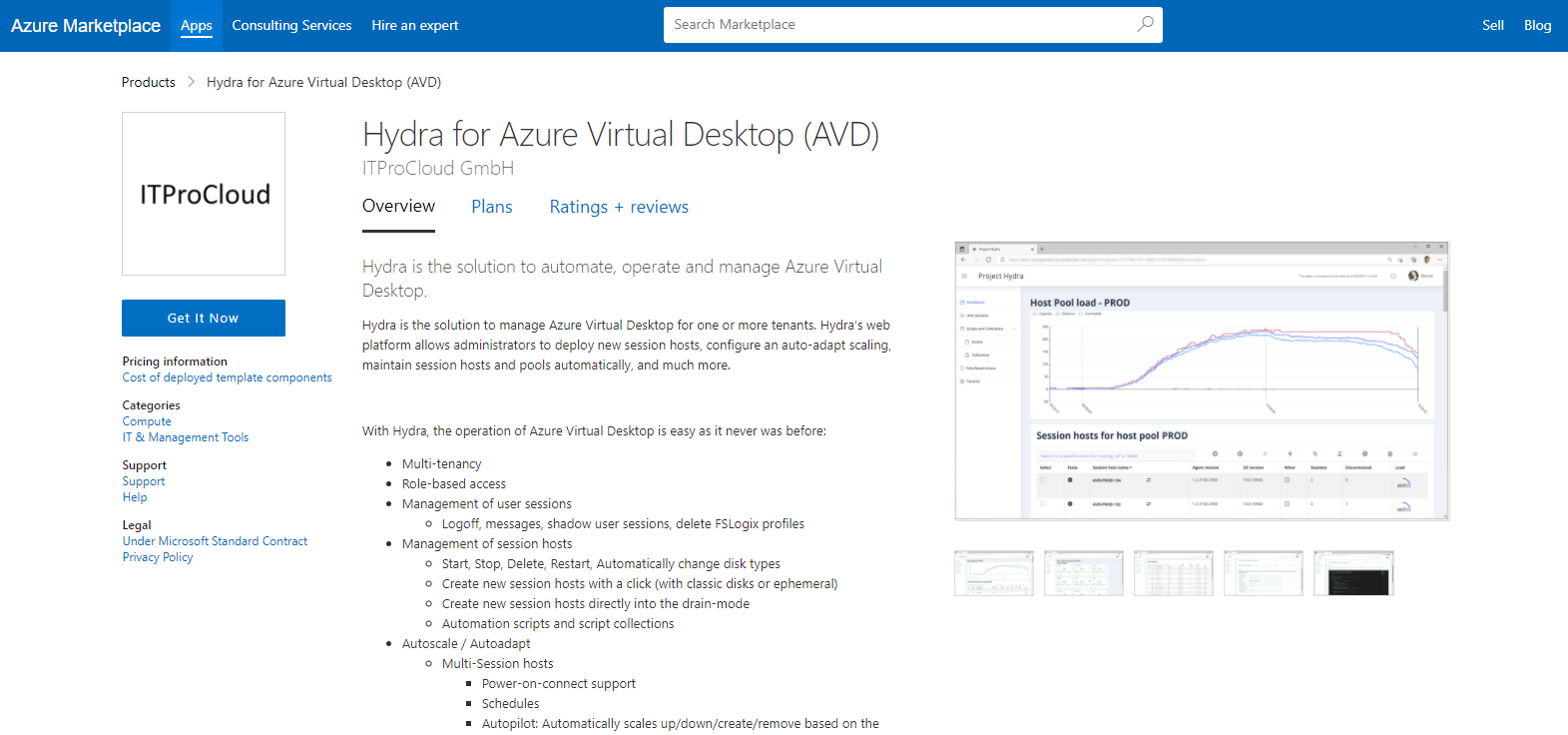Click the Power-on-connect support bullet
The image size is (1568, 735).
(559, 684)
